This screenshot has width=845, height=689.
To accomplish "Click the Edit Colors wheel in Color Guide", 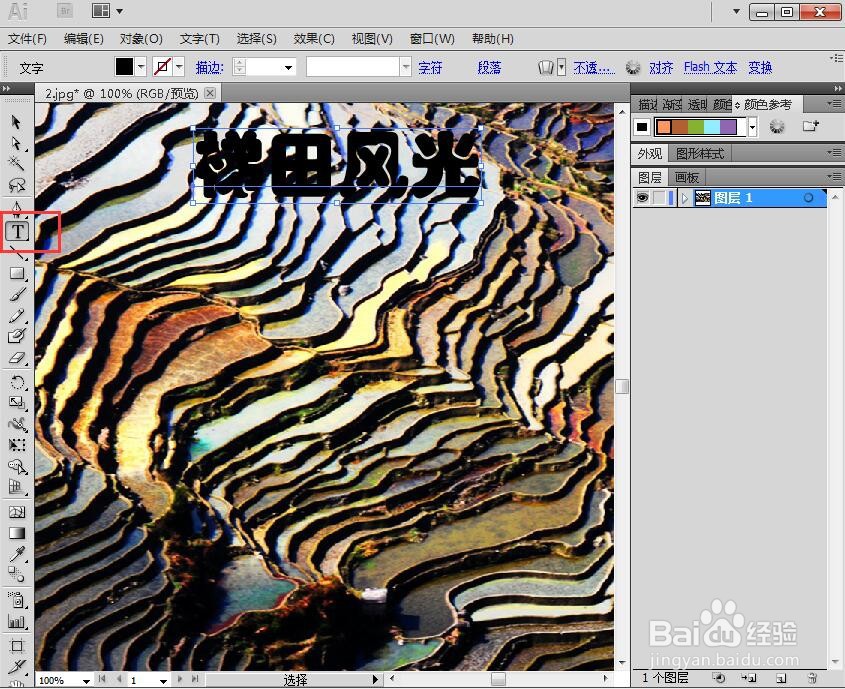I will (777, 127).
